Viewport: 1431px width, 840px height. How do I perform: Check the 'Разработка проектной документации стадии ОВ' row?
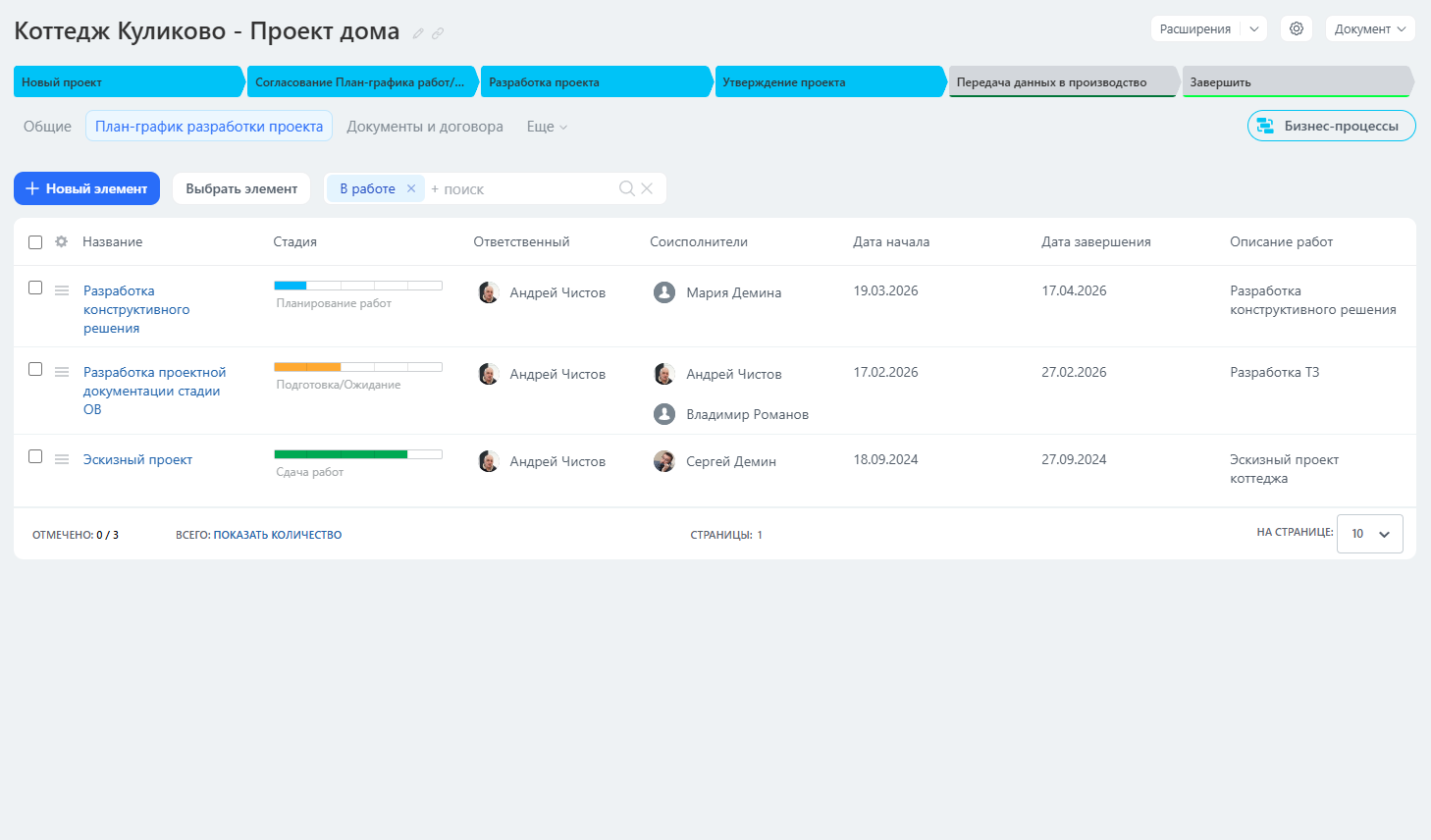tap(35, 369)
